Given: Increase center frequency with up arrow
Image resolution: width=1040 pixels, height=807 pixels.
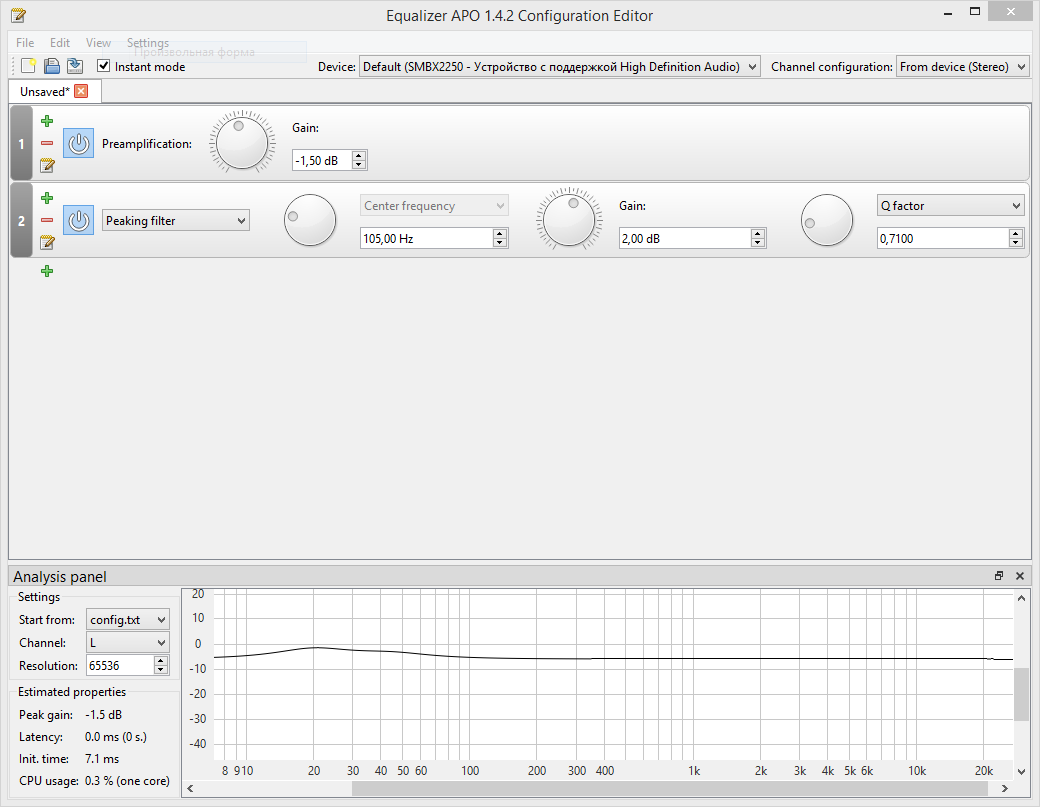Looking at the screenshot, I should pos(500,233).
